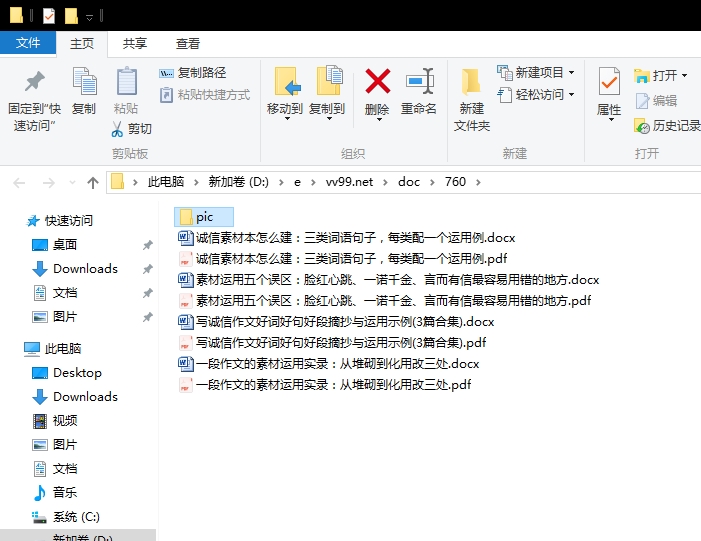
Task: Click new folder icon in title bar
Action: (x=71, y=16)
